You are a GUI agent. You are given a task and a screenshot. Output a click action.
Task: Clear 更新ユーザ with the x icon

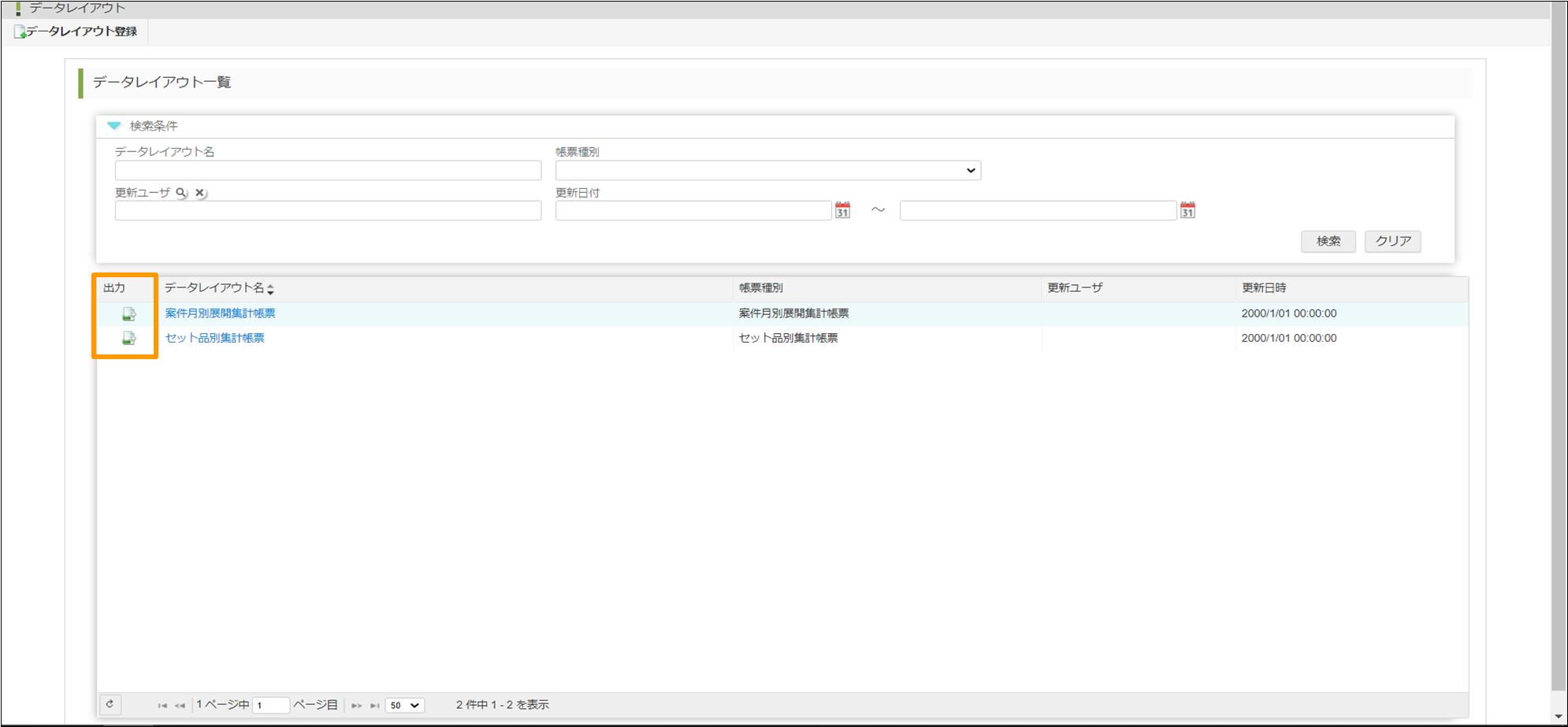coord(200,192)
